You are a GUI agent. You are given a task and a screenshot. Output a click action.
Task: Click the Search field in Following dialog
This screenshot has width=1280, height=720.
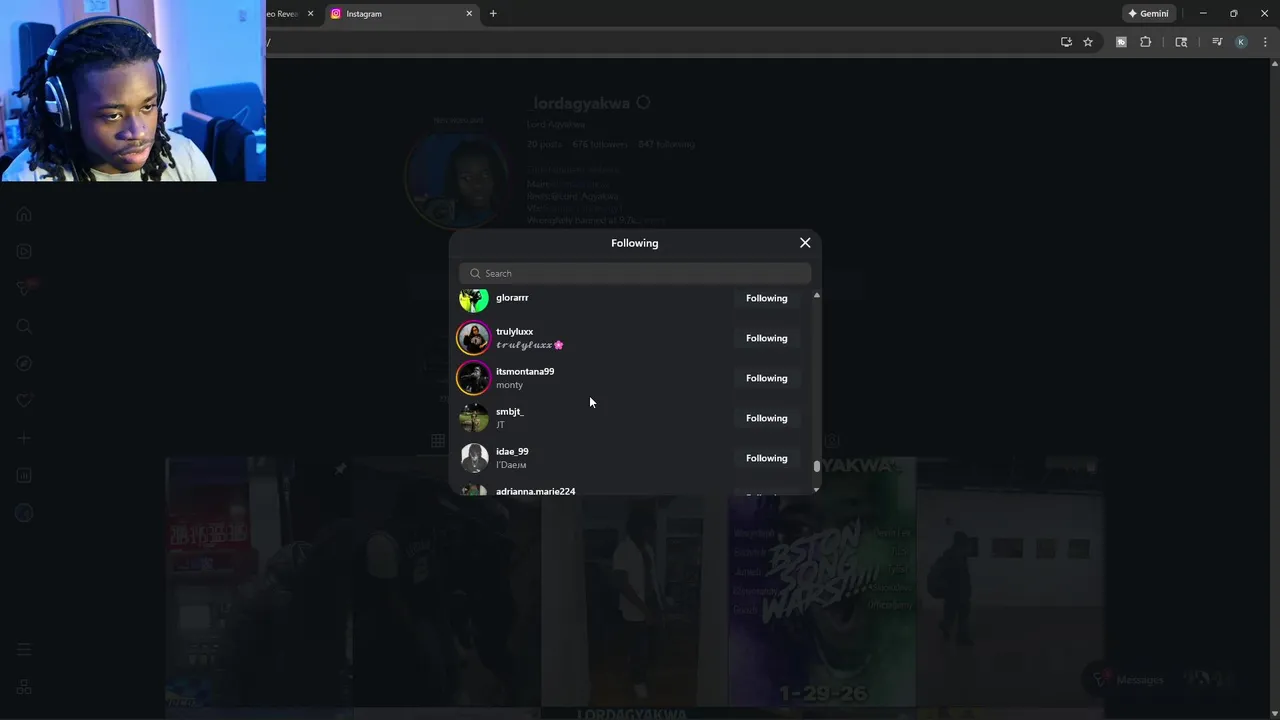(x=635, y=273)
